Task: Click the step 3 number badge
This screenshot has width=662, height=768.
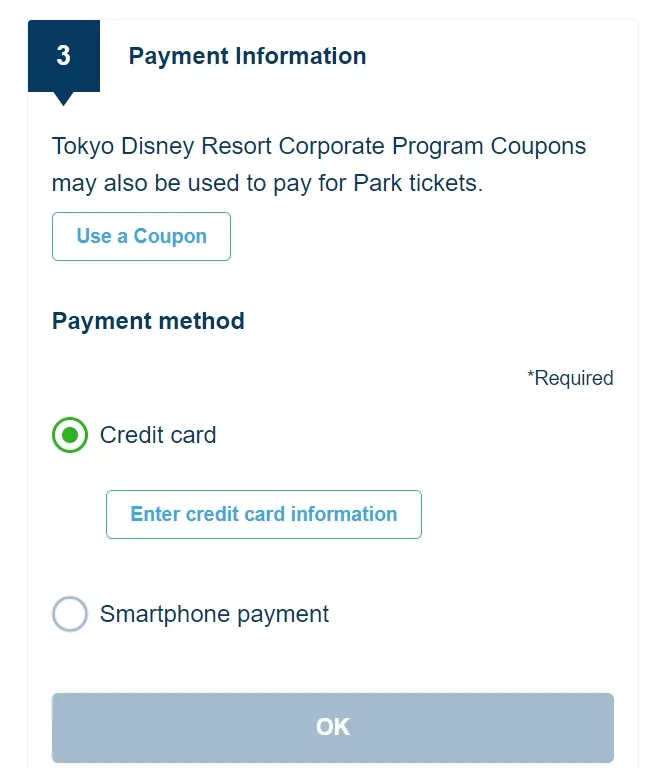Action: pos(64,56)
